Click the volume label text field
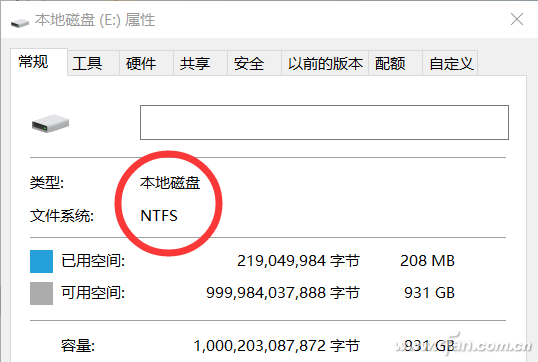Viewport: 538px width, 362px height. (x=324, y=122)
